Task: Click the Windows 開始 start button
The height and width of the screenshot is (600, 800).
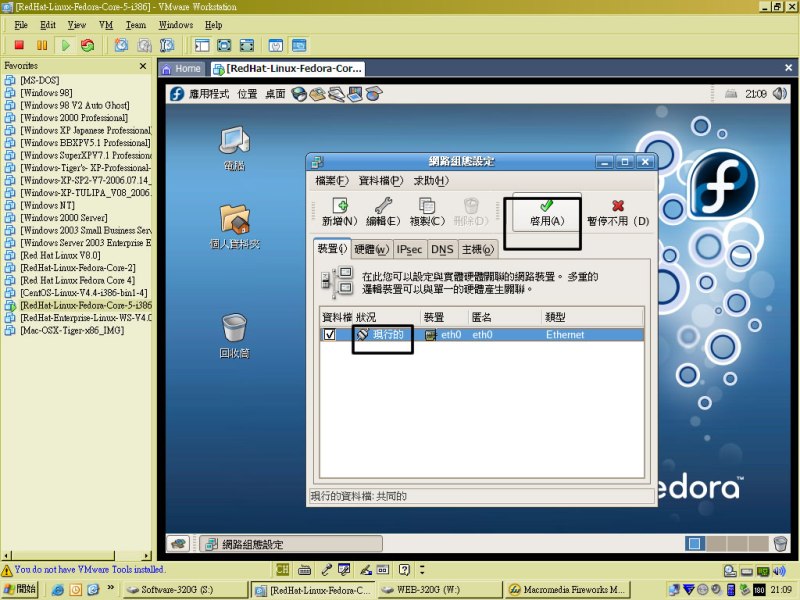Action: click(20, 589)
